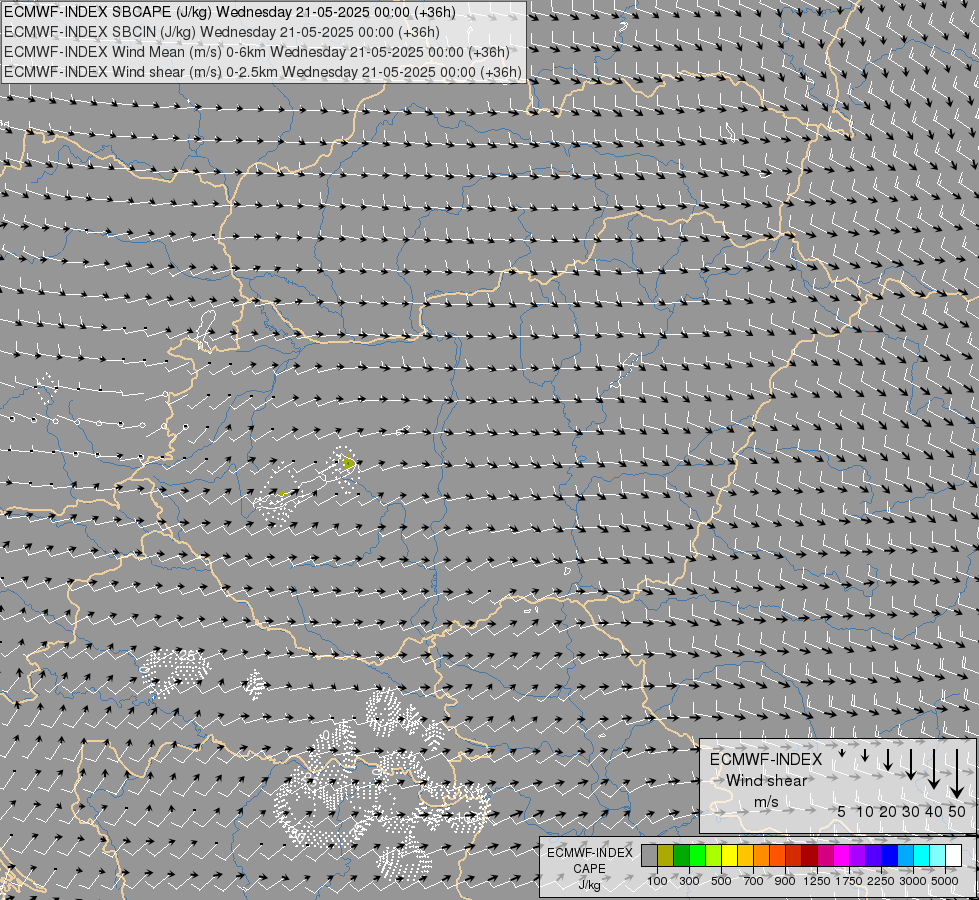Click the '700' CAPE tick label

pyautogui.click(x=754, y=881)
